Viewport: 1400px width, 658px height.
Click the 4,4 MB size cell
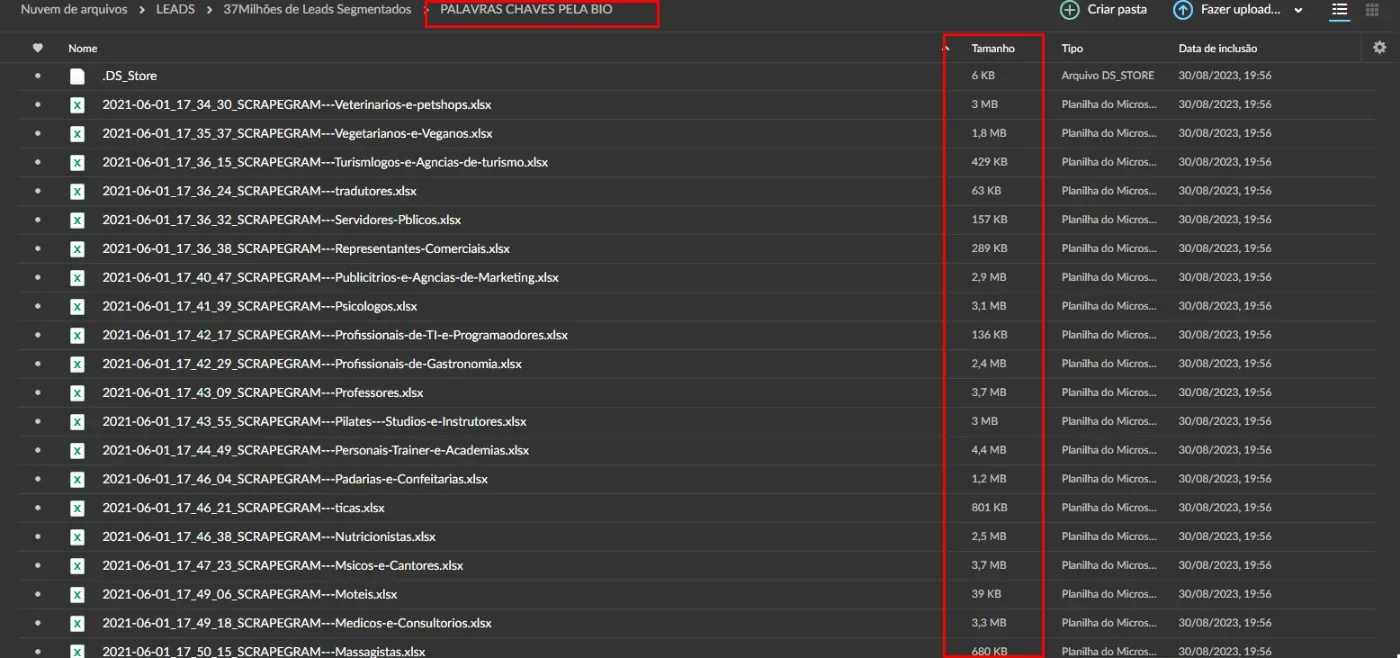tap(989, 450)
